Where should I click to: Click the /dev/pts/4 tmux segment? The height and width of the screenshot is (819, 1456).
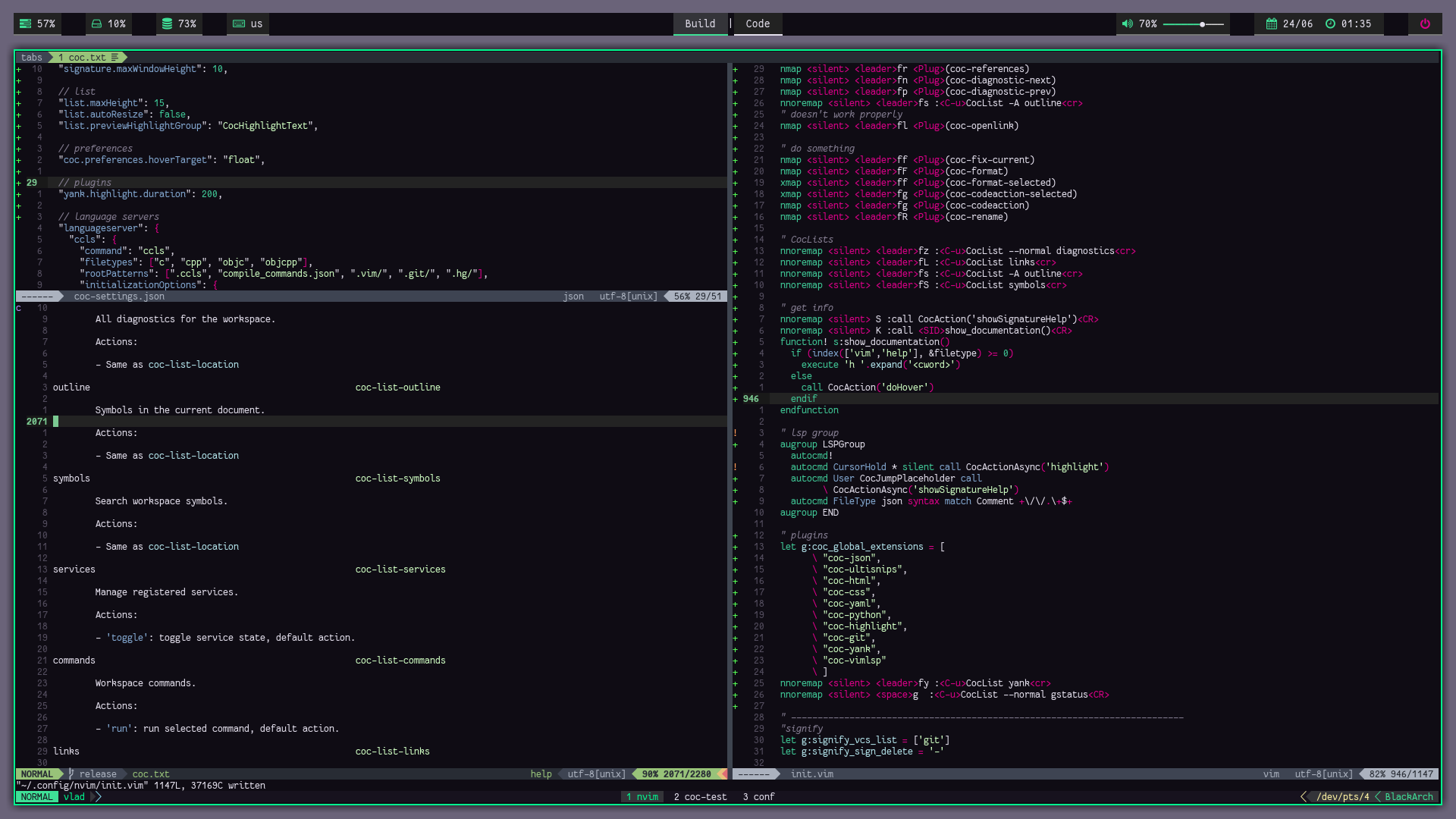[x=1342, y=797]
